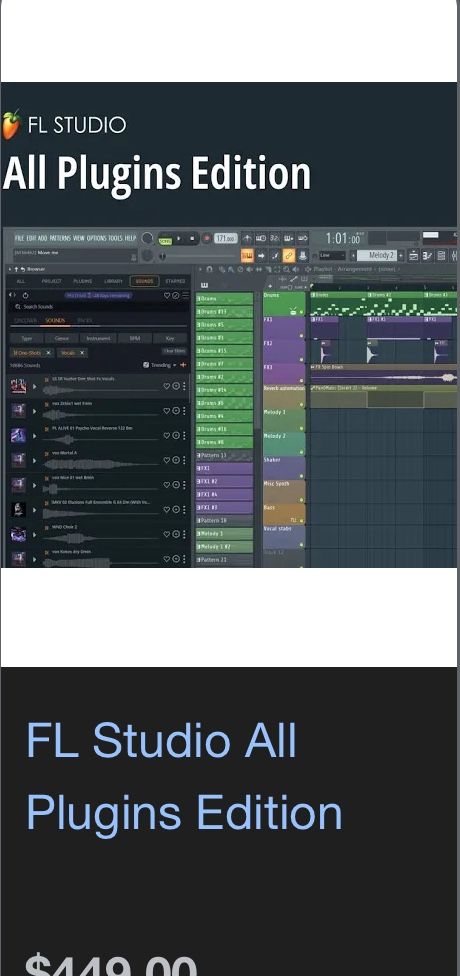This screenshot has height=976, width=460.
Task: Favorite the Psycho Vocal Reverse sound
Action: click(x=167, y=436)
